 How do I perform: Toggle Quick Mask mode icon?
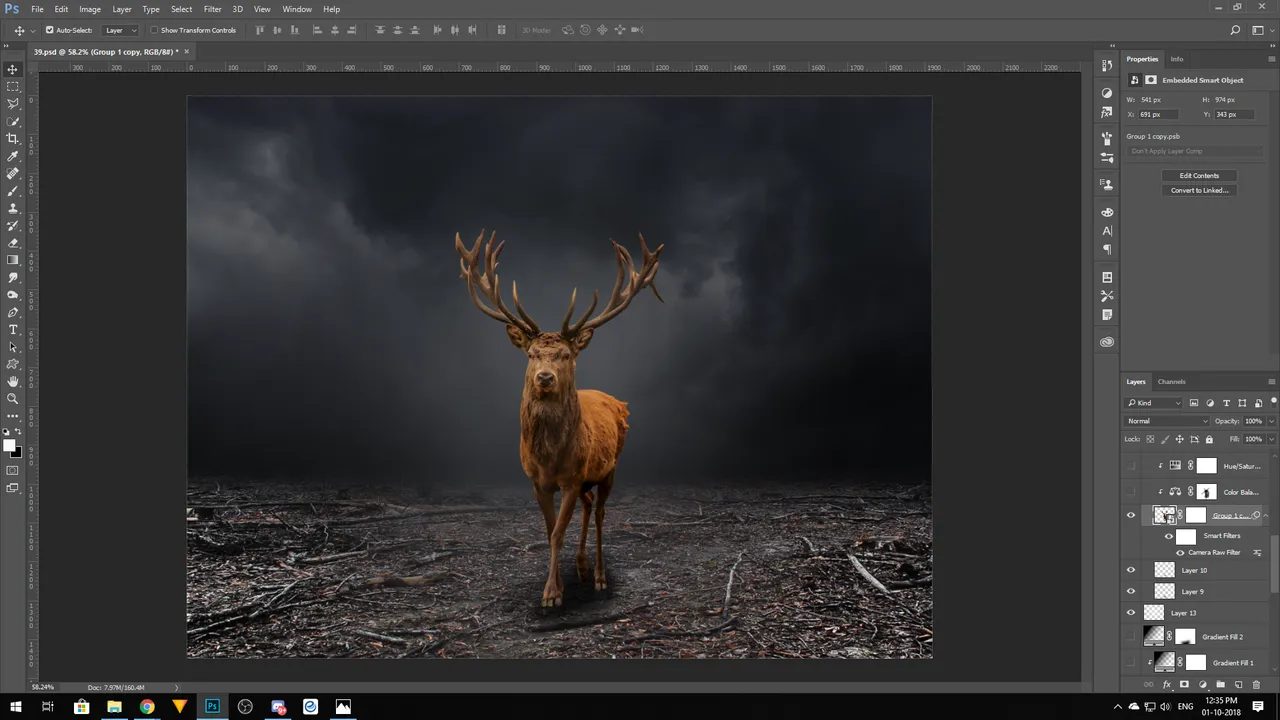(x=13, y=470)
